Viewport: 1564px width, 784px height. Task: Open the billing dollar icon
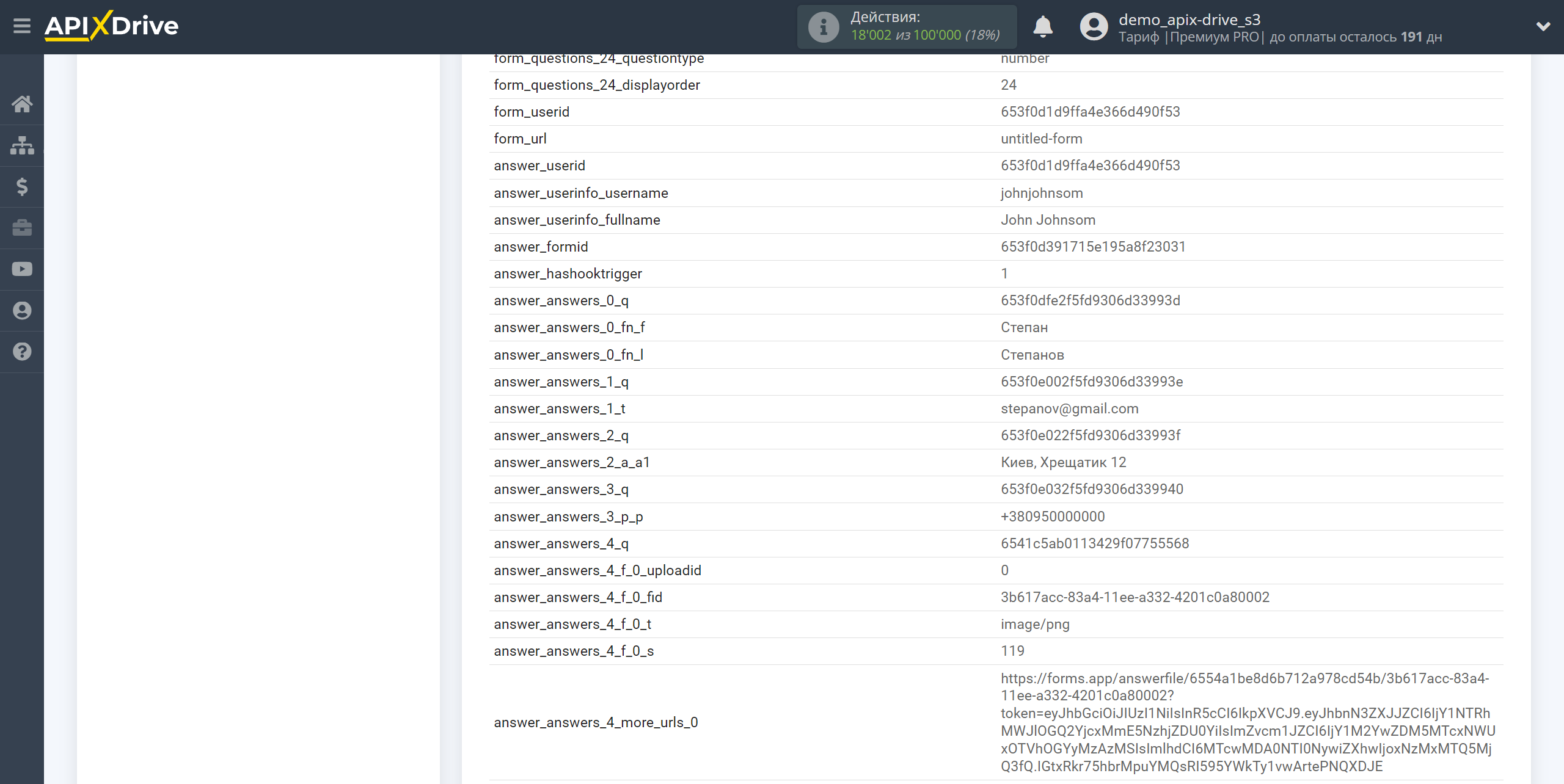[x=22, y=186]
